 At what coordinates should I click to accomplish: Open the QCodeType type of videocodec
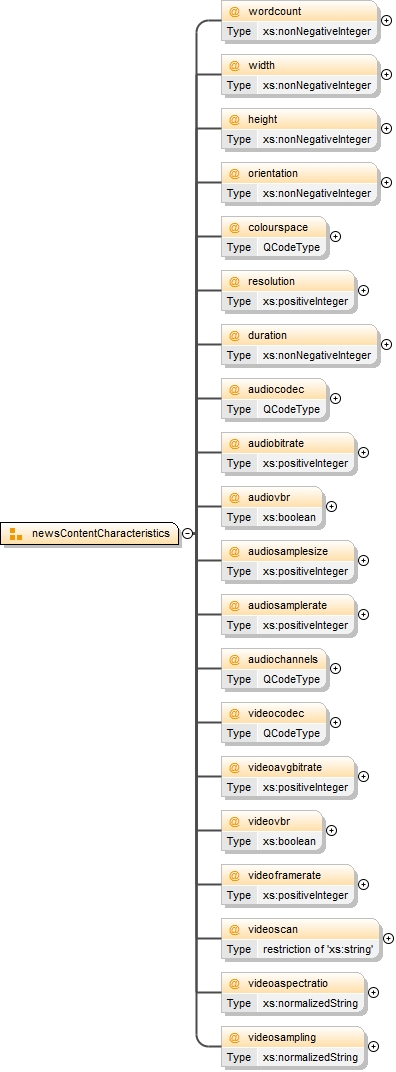pyautogui.click(x=291, y=733)
